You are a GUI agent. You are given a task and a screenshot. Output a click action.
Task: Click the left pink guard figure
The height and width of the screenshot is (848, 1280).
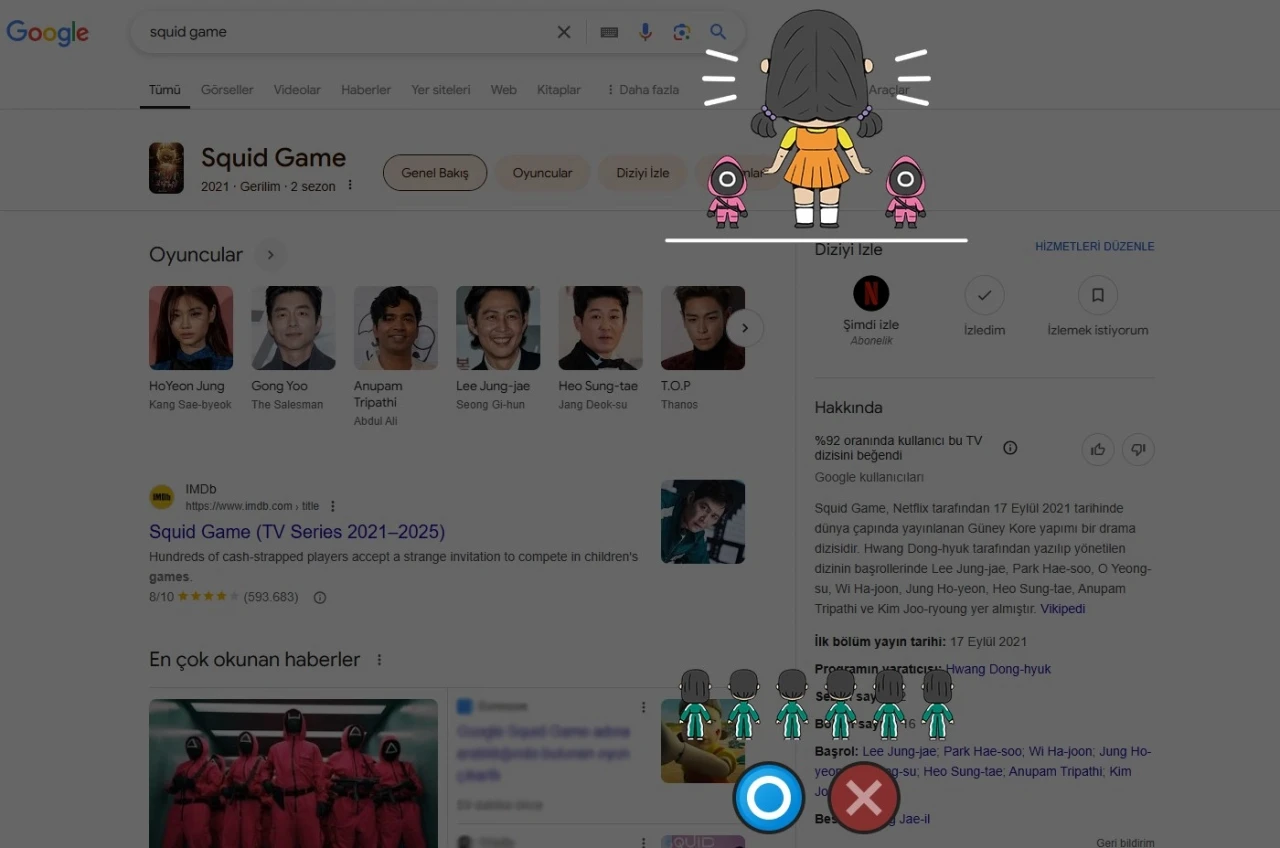point(727,190)
